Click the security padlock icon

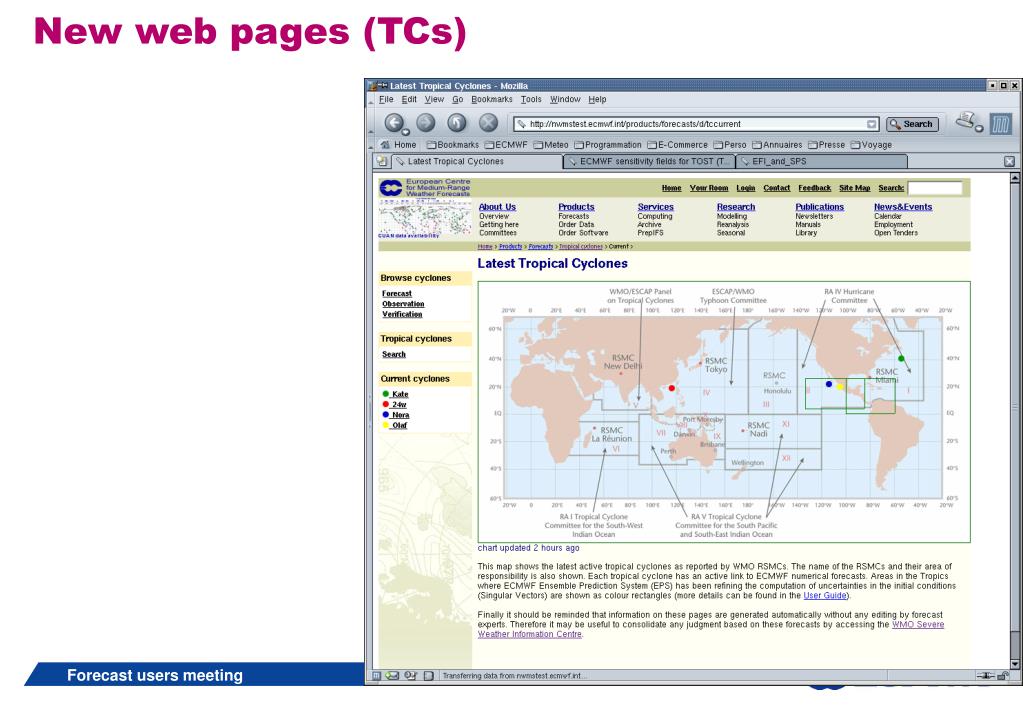(x=1003, y=676)
